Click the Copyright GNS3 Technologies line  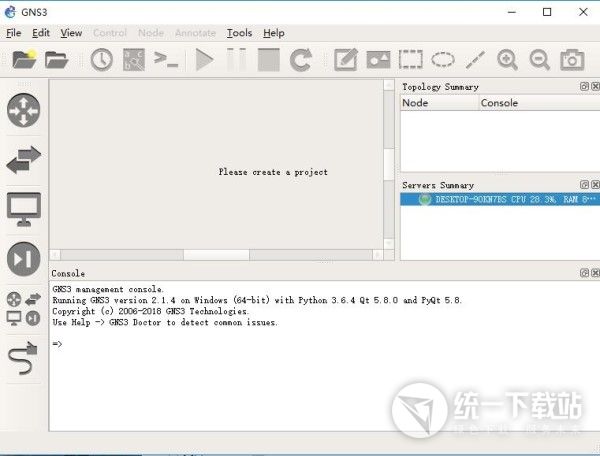151,311
